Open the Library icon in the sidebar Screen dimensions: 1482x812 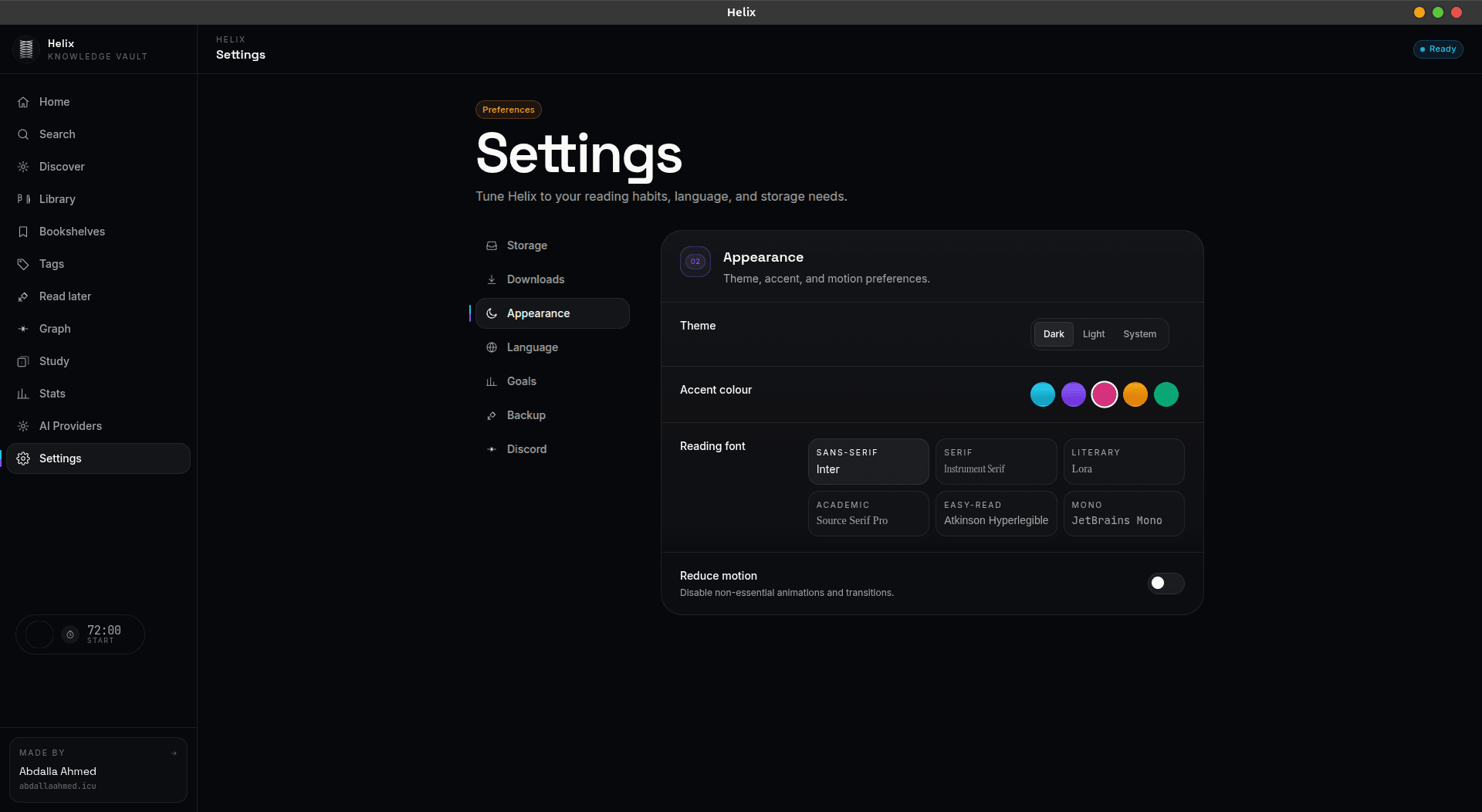click(x=23, y=199)
